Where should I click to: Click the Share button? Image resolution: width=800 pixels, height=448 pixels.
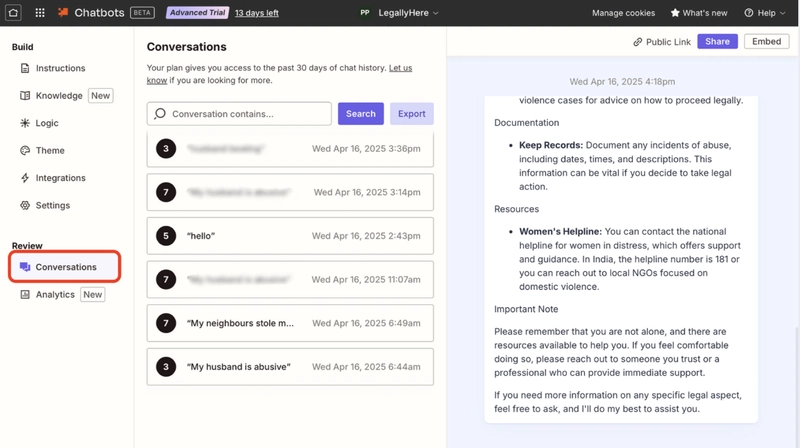(717, 41)
